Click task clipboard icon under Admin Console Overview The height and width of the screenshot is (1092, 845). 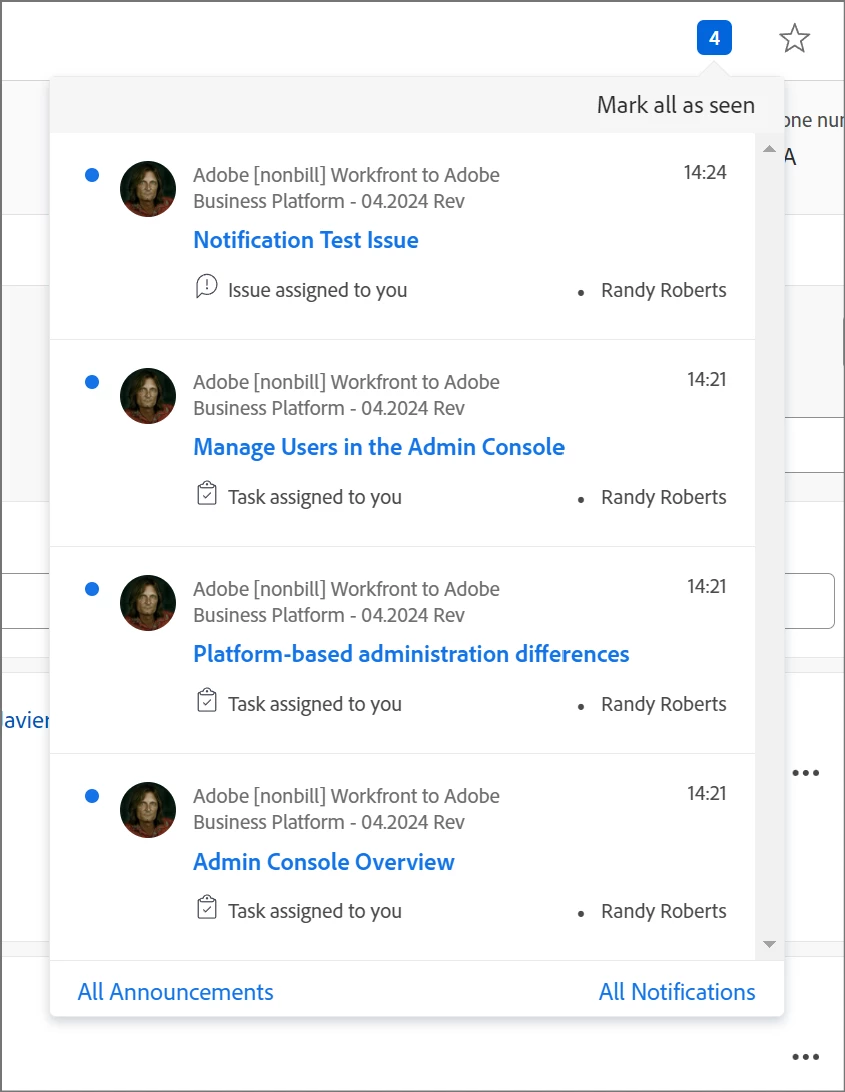[x=207, y=907]
